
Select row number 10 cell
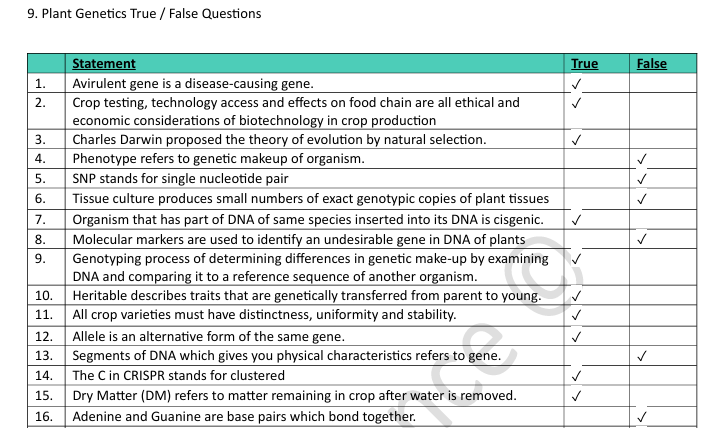[44, 296]
